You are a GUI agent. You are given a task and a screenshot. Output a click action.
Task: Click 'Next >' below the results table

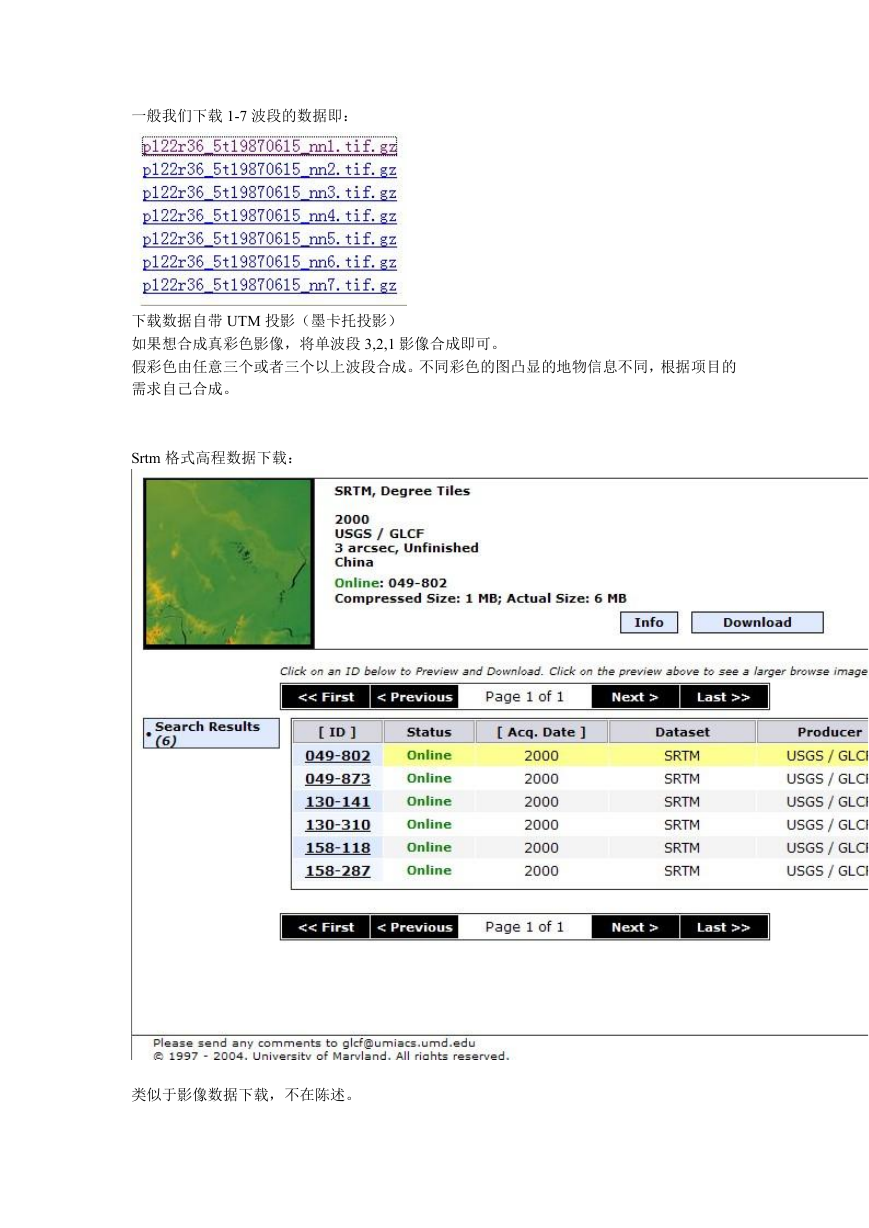pyautogui.click(x=635, y=927)
